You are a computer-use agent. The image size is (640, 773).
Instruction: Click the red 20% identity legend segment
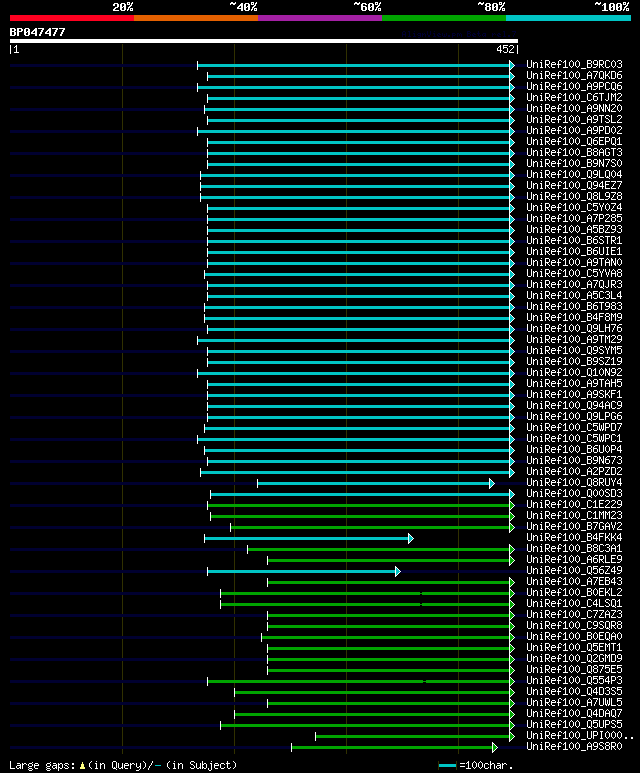[72, 18]
